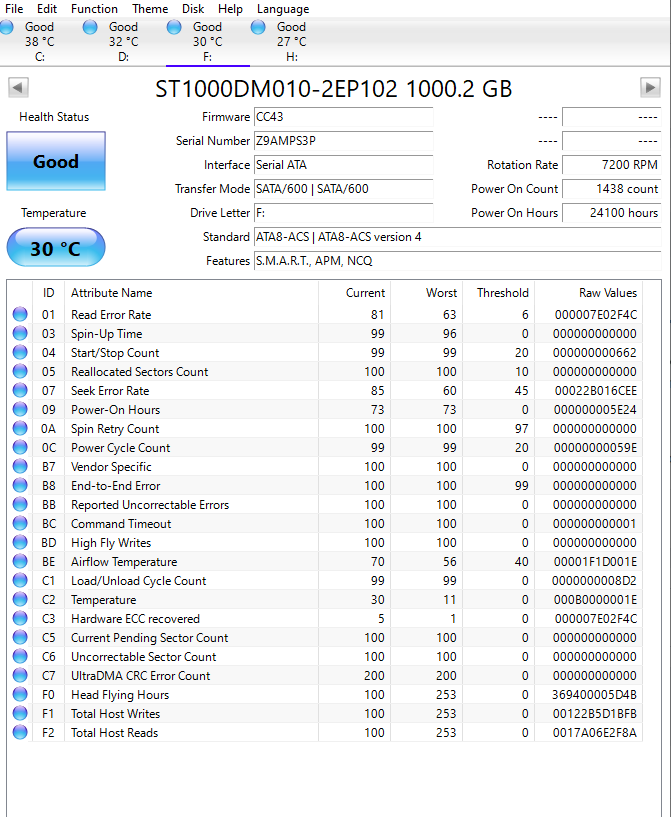Select raw value 000007E02F4C of Read Error Rate
The image size is (671, 817).
tap(595, 315)
